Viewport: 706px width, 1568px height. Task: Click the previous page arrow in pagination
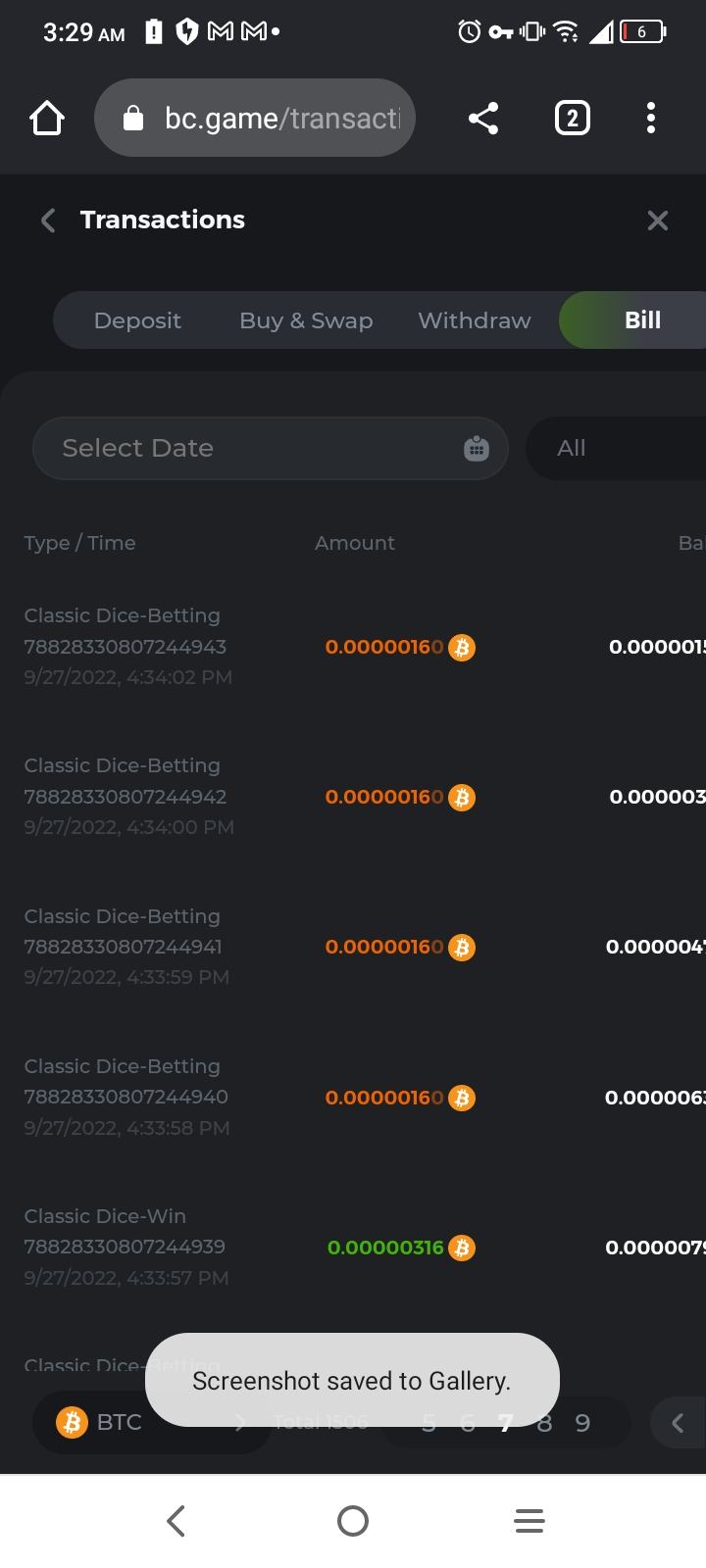pos(678,1423)
